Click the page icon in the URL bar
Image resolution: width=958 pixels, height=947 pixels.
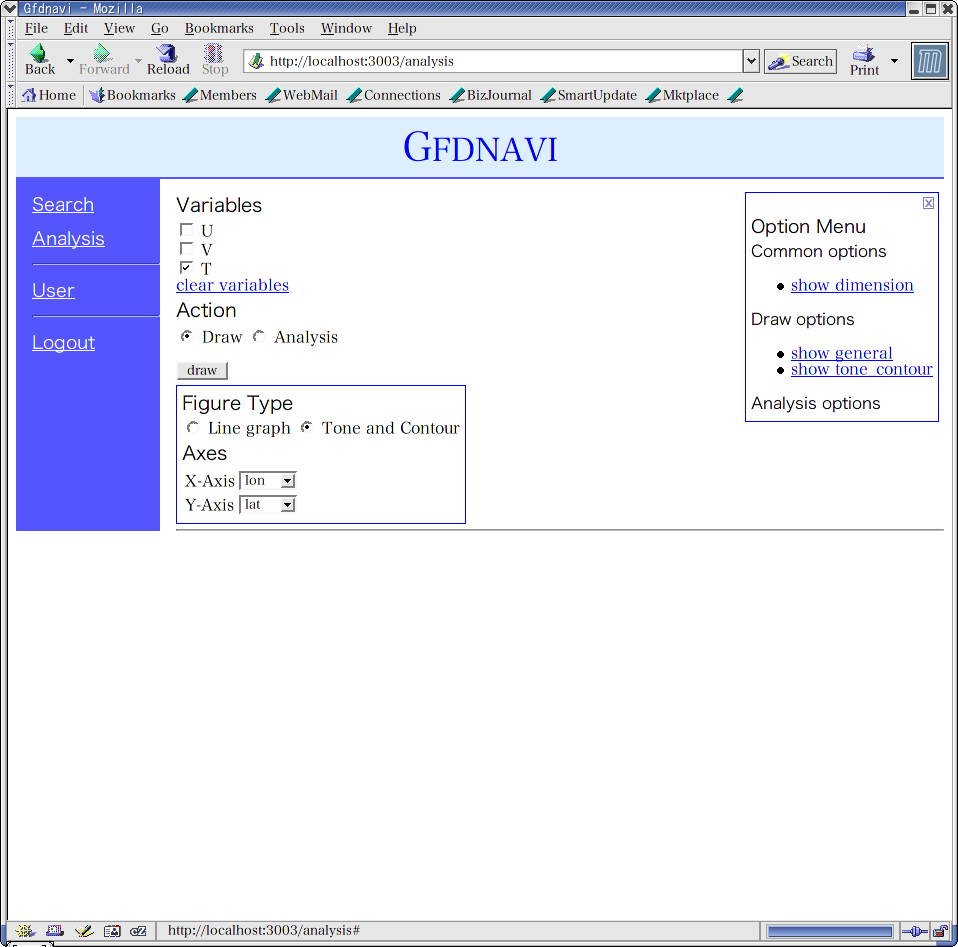point(257,60)
